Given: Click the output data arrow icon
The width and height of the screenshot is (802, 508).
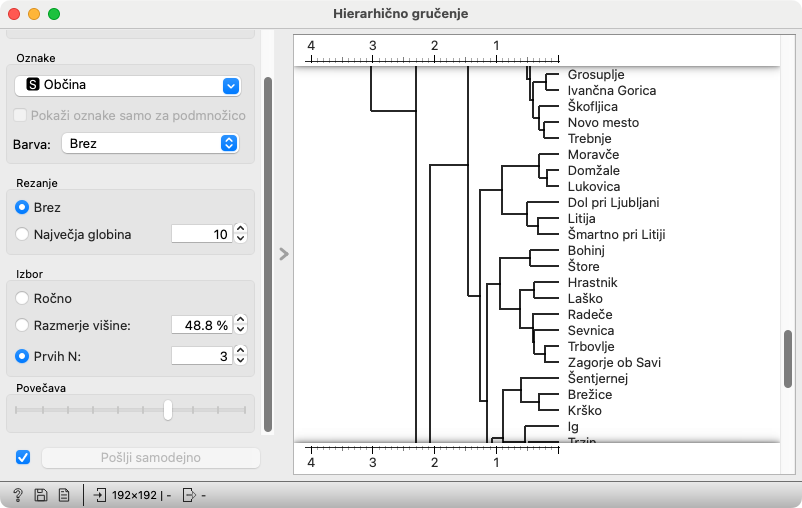Looking at the screenshot, I should pyautogui.click(x=189, y=494).
